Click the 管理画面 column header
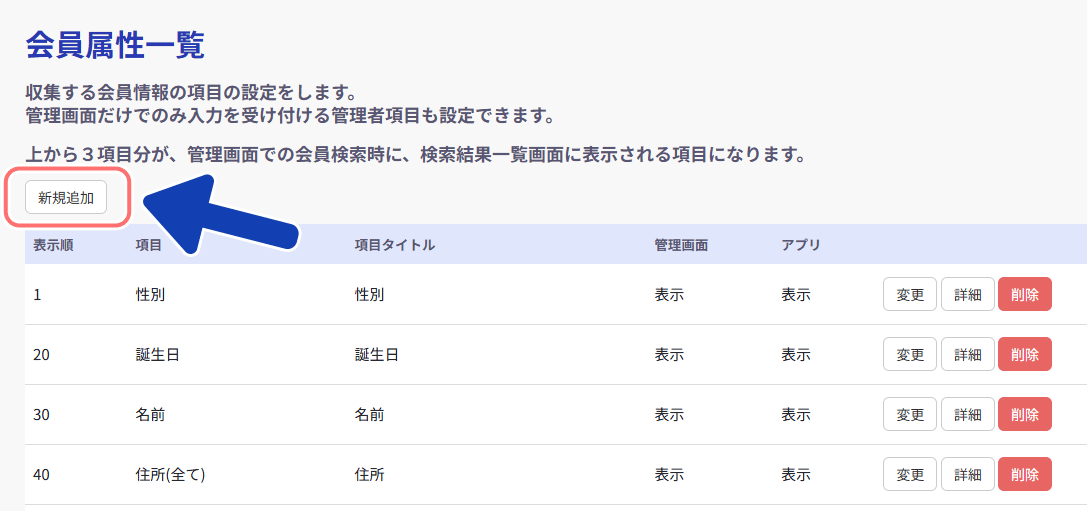The width and height of the screenshot is (1087, 511). coord(681,245)
